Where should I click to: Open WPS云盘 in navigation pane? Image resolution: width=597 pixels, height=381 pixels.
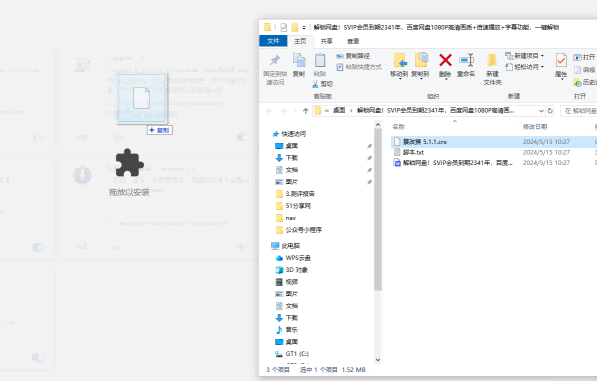298,258
